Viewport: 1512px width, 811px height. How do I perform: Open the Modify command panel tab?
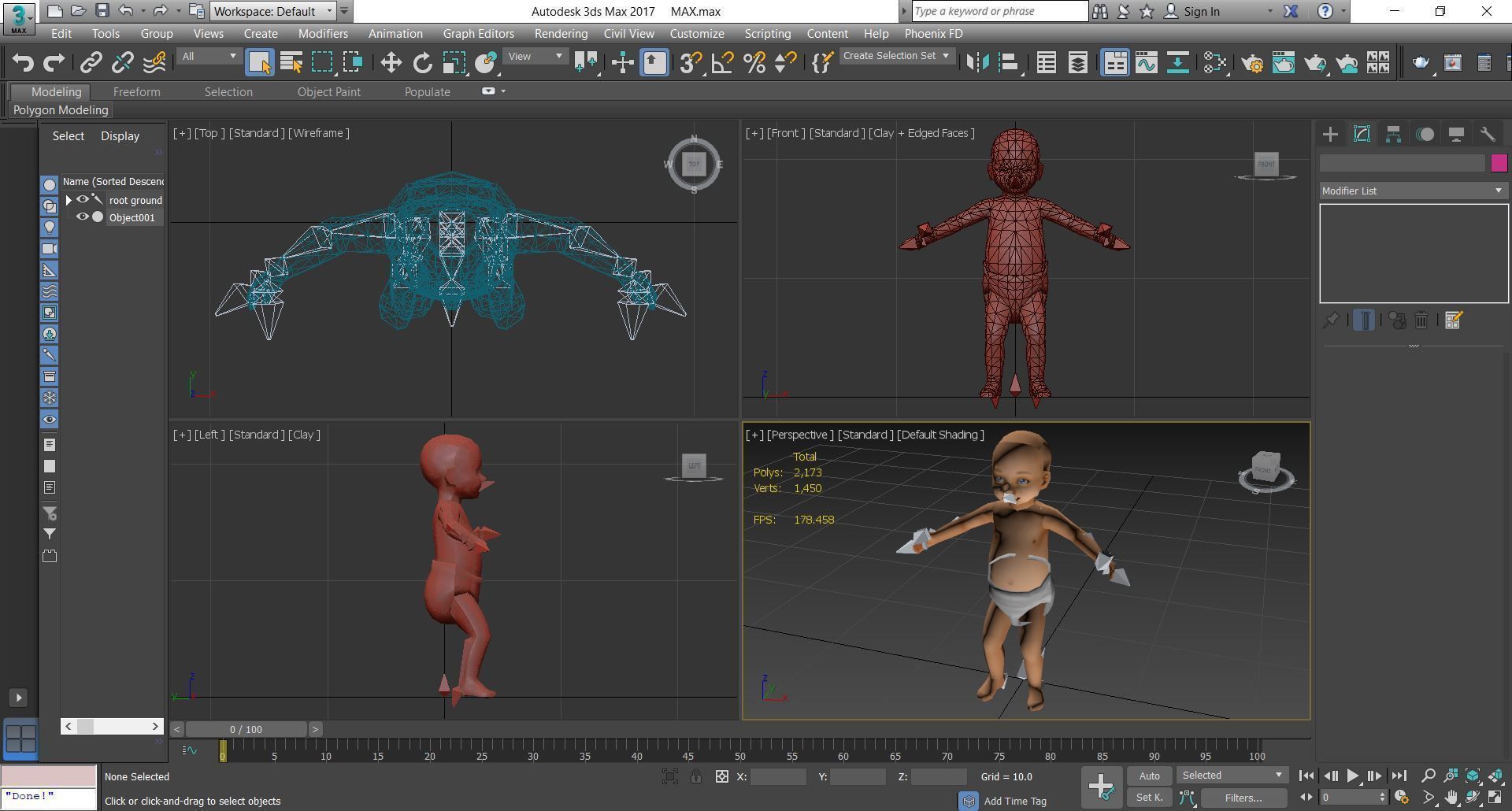pos(1362,134)
